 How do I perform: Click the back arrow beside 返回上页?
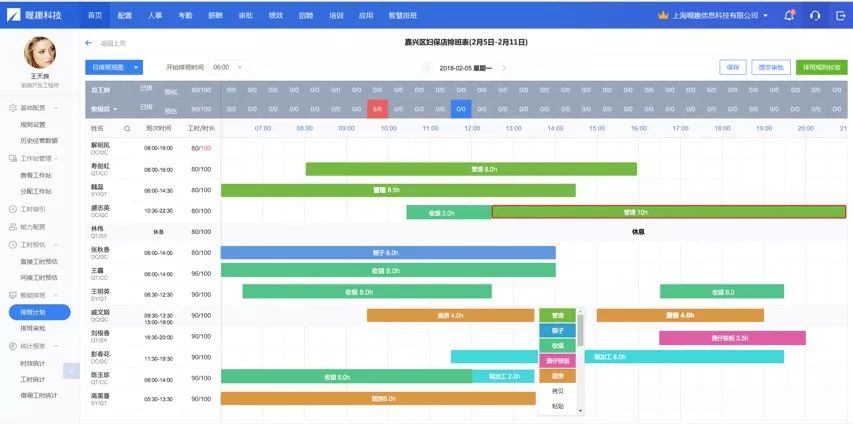click(89, 43)
